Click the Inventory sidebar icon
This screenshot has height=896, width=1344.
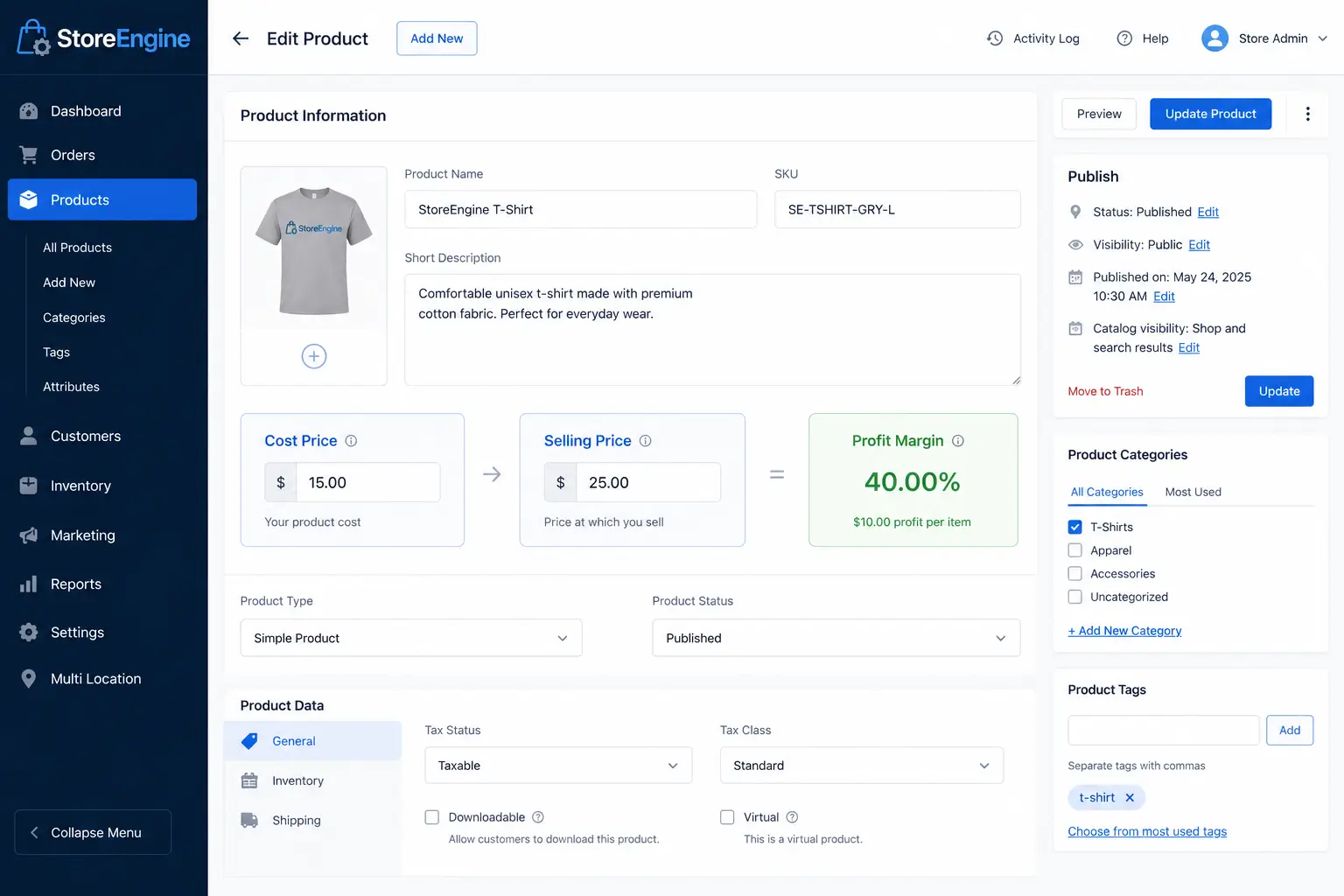(x=29, y=486)
